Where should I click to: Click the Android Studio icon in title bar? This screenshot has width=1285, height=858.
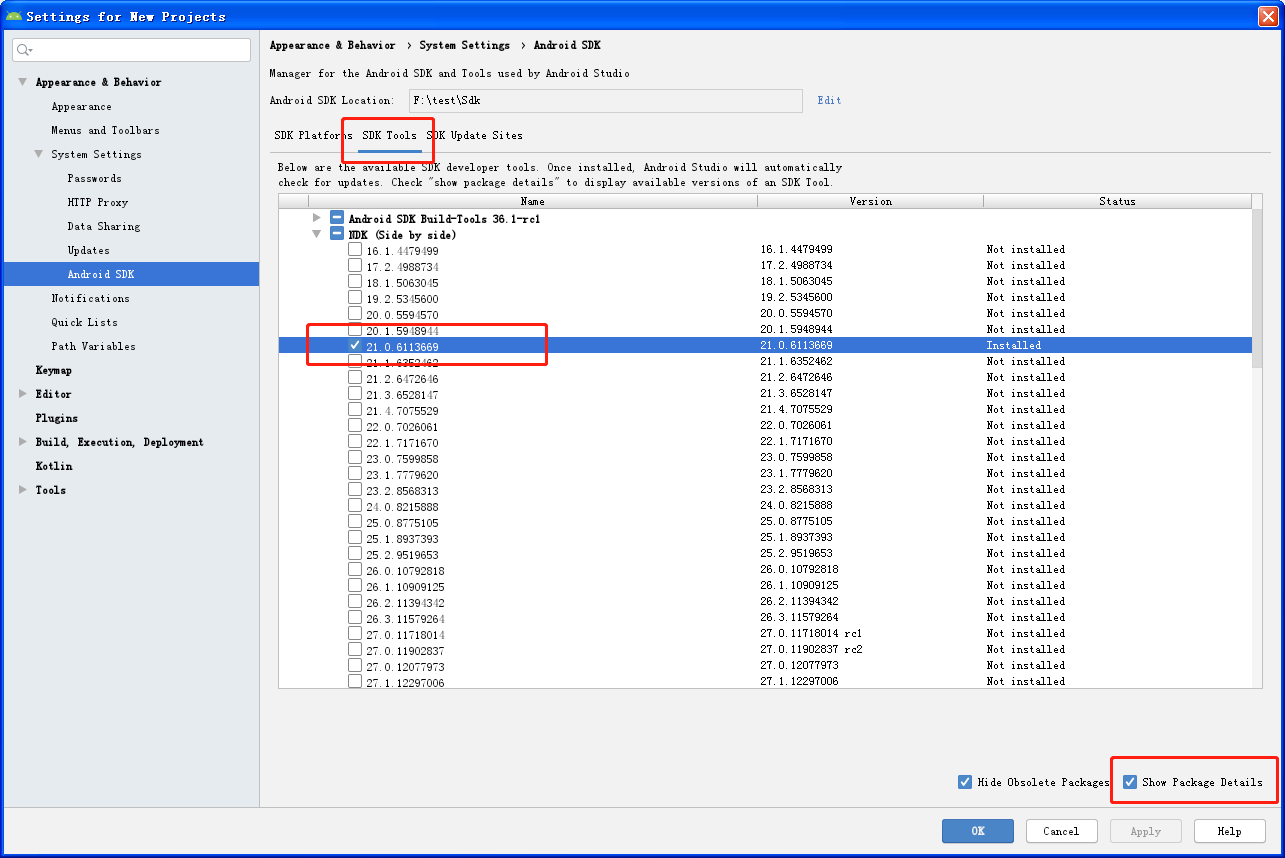tap(13, 16)
